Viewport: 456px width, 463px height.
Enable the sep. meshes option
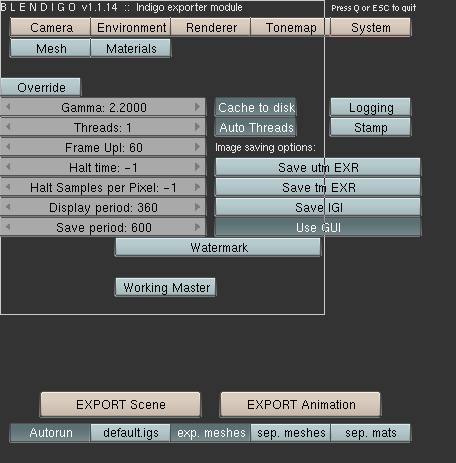point(291,433)
